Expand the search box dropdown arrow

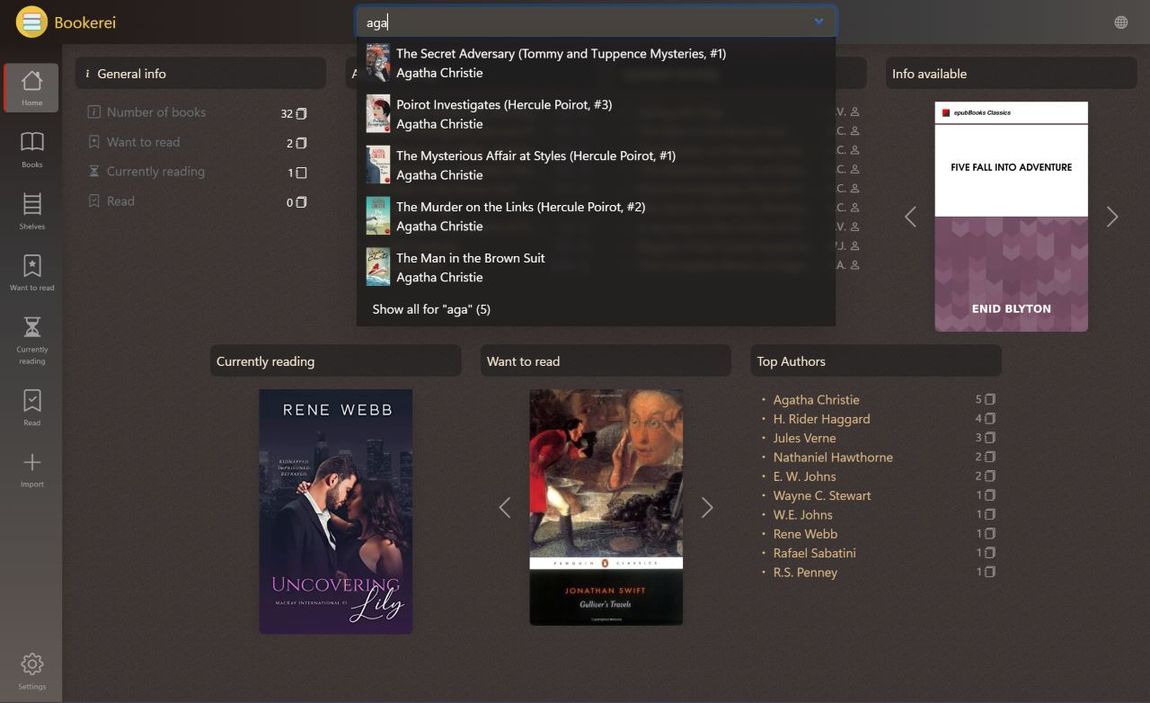[x=818, y=21]
